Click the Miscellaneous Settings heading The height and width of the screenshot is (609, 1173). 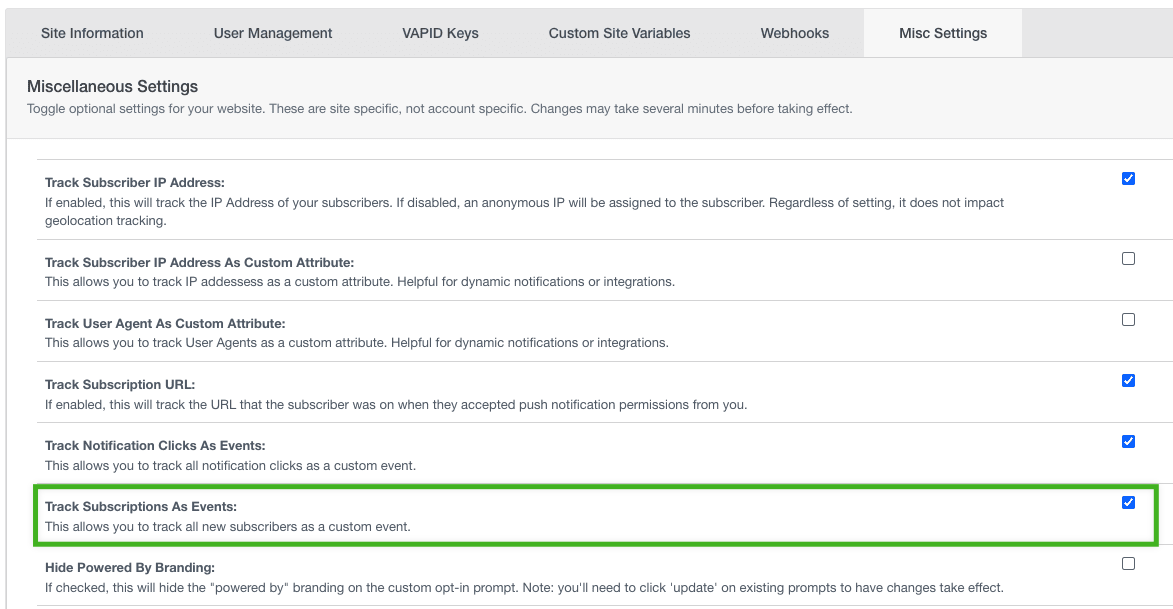point(112,87)
